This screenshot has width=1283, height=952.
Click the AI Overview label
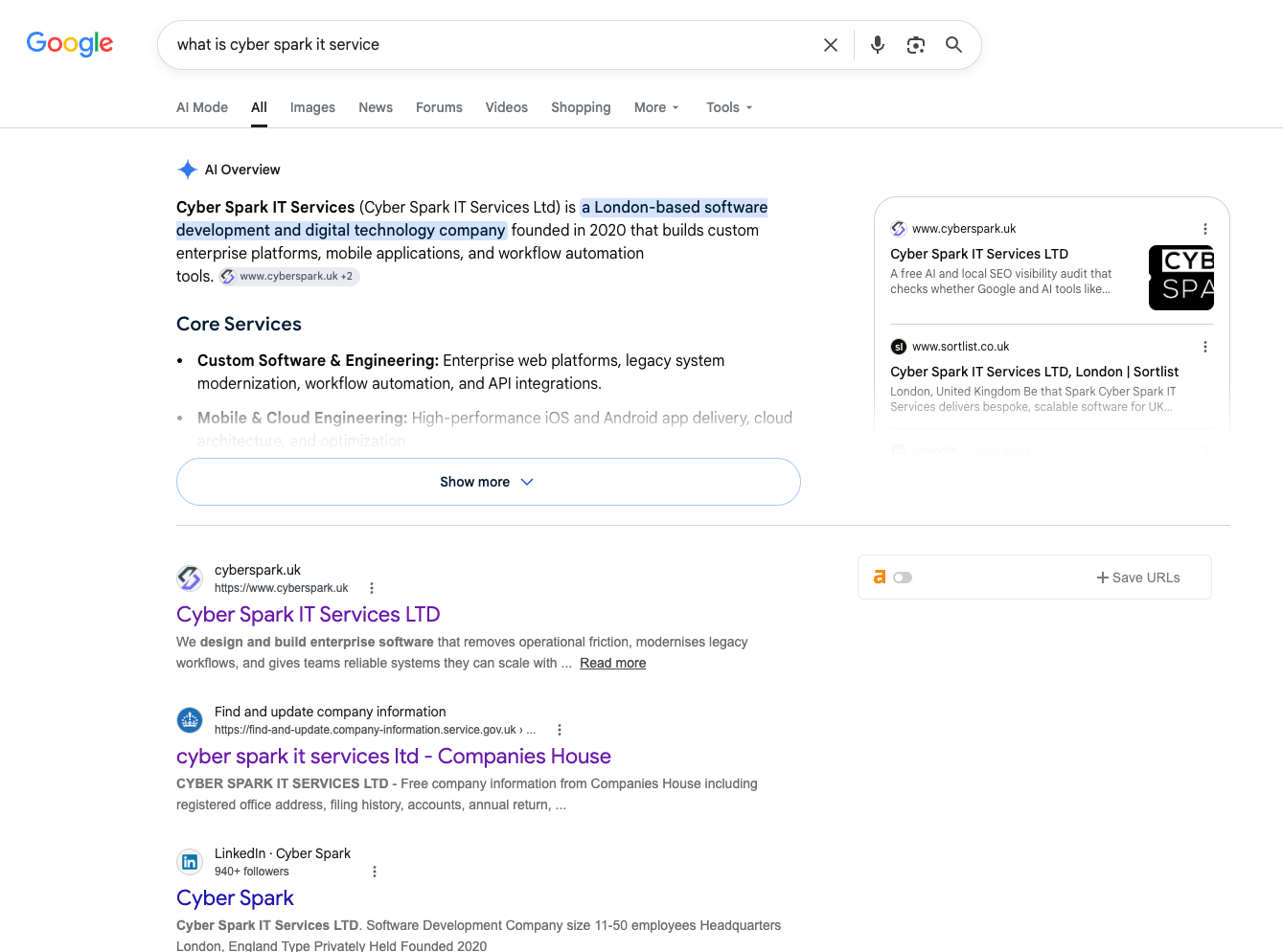[242, 170]
